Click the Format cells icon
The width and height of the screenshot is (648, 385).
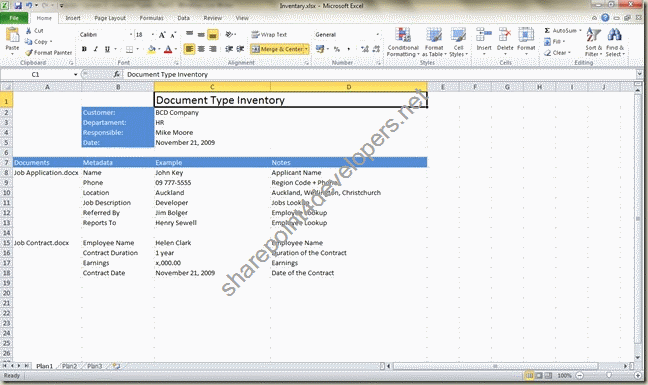coord(526,35)
